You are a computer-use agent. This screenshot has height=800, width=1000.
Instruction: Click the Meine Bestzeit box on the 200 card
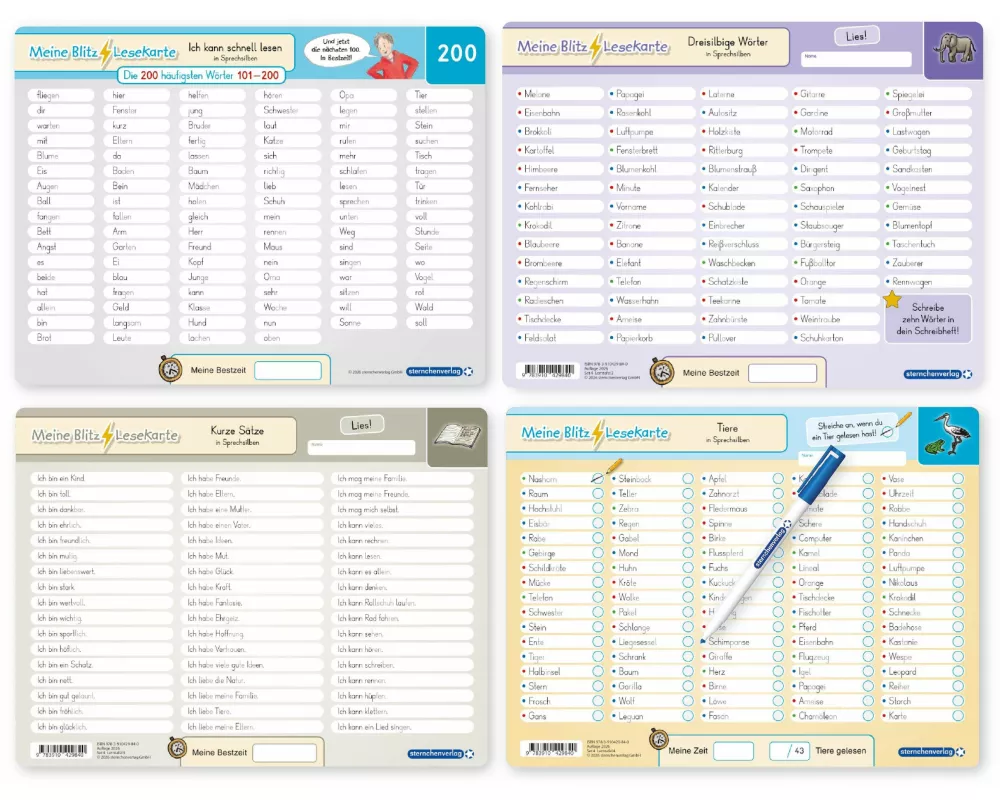288,371
